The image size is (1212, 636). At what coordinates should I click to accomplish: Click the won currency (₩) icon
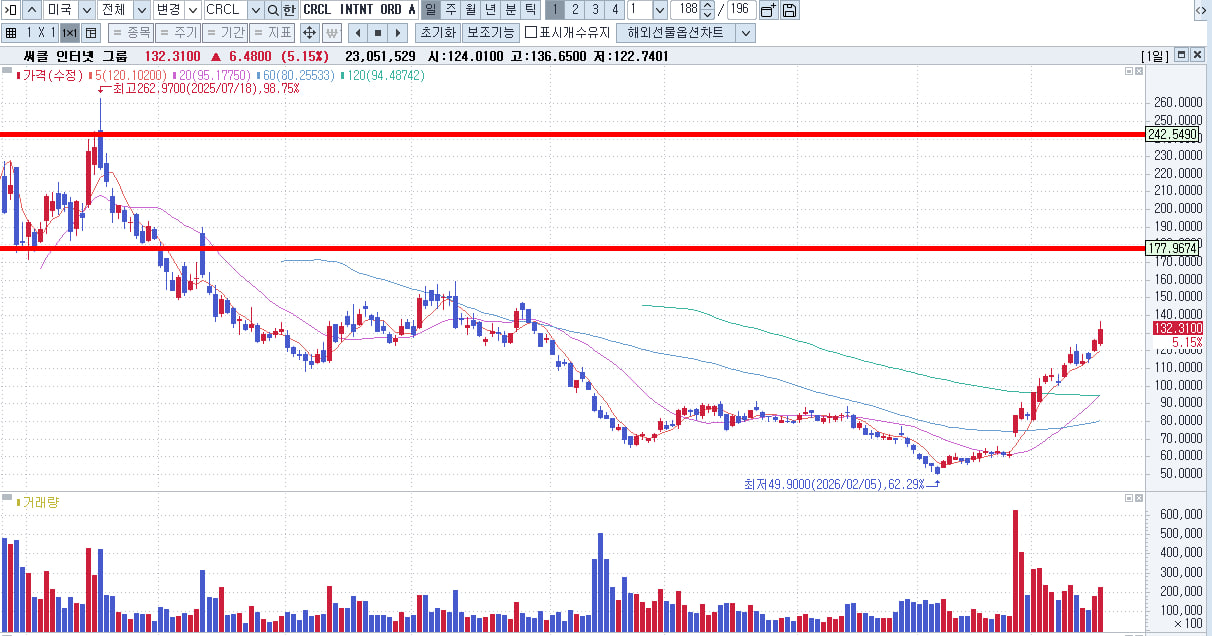[332, 33]
